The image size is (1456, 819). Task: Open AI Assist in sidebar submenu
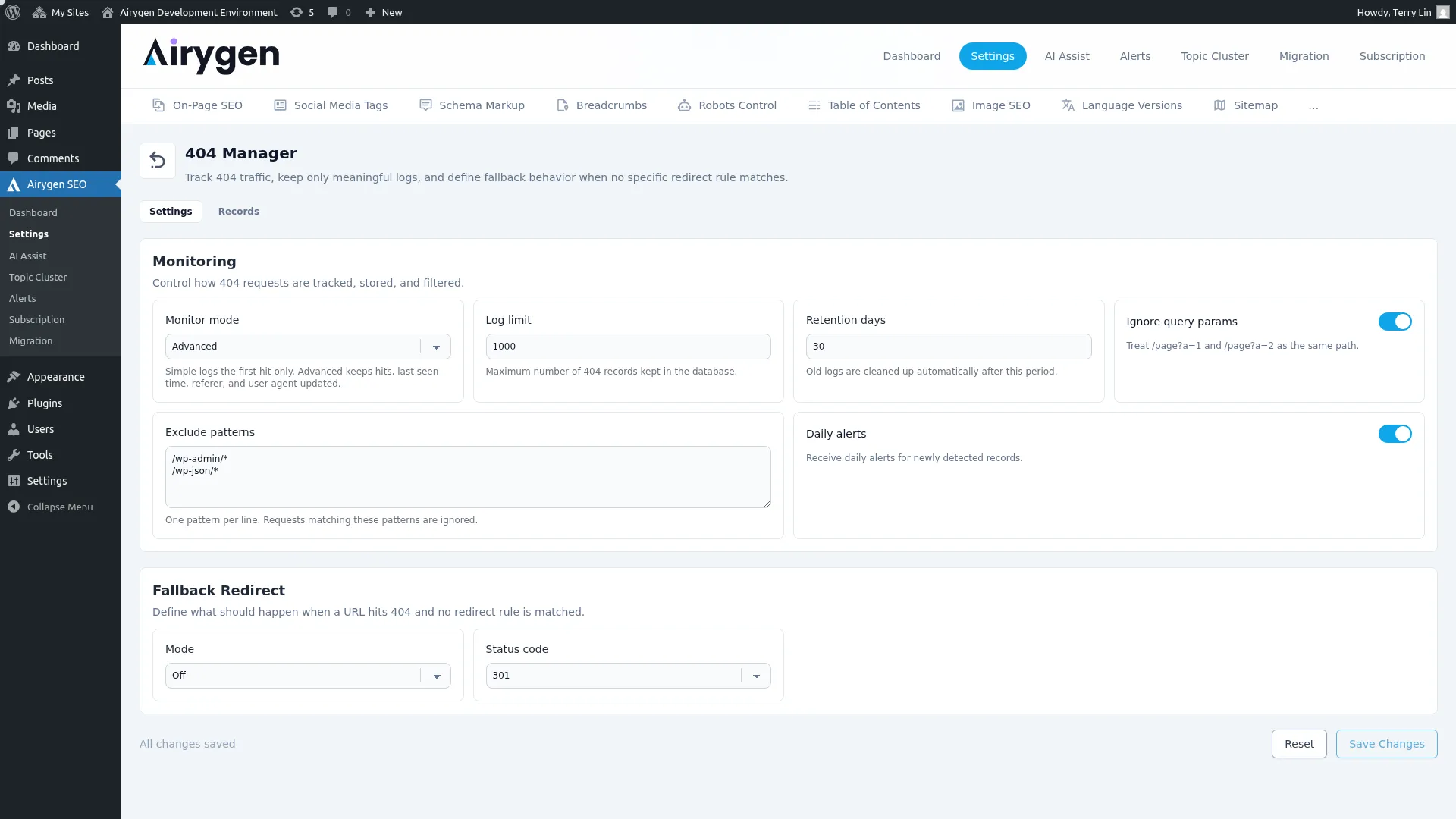coord(27,256)
